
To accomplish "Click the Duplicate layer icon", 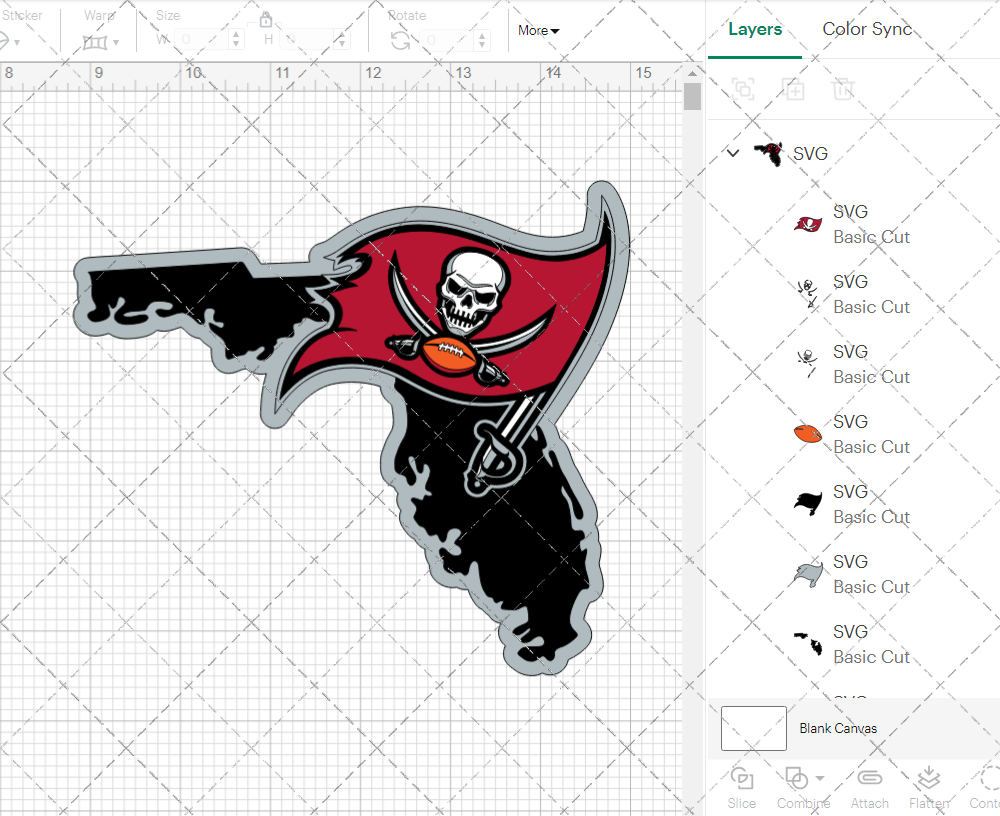I will tap(793, 89).
